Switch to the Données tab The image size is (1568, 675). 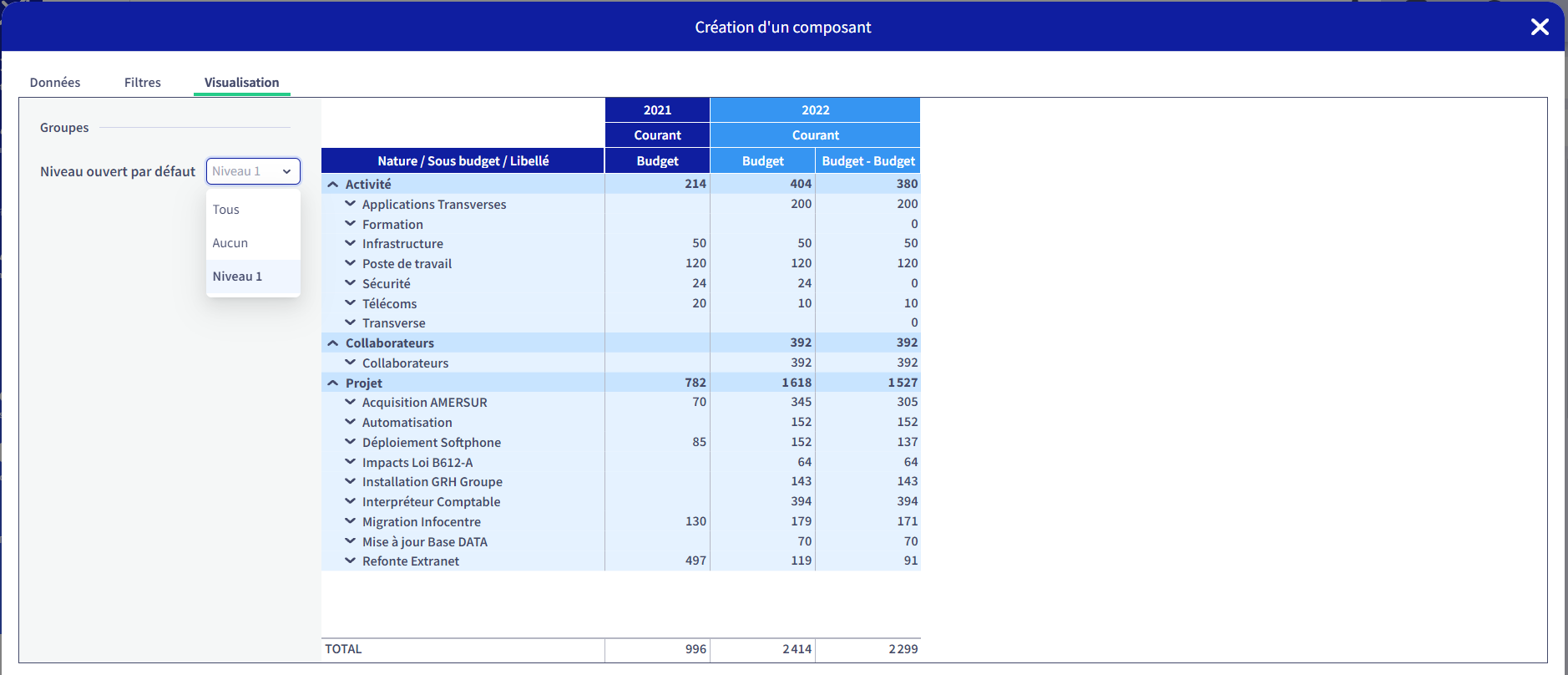pyautogui.click(x=55, y=82)
